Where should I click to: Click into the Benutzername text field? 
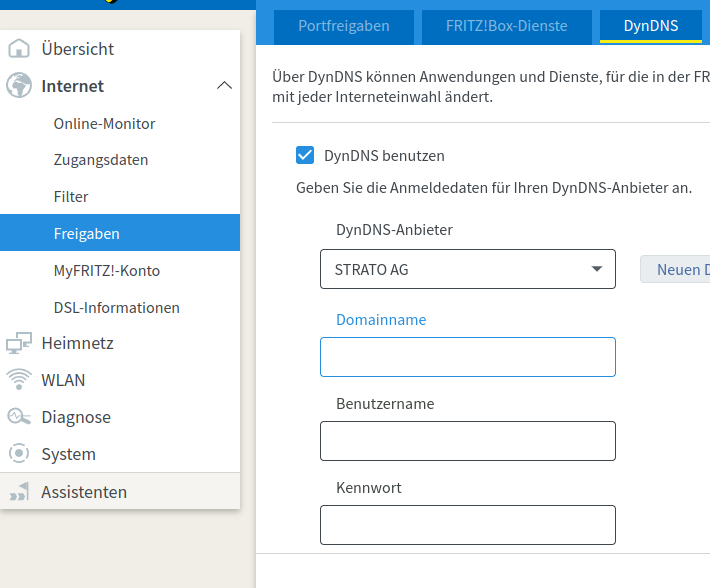tap(467, 441)
